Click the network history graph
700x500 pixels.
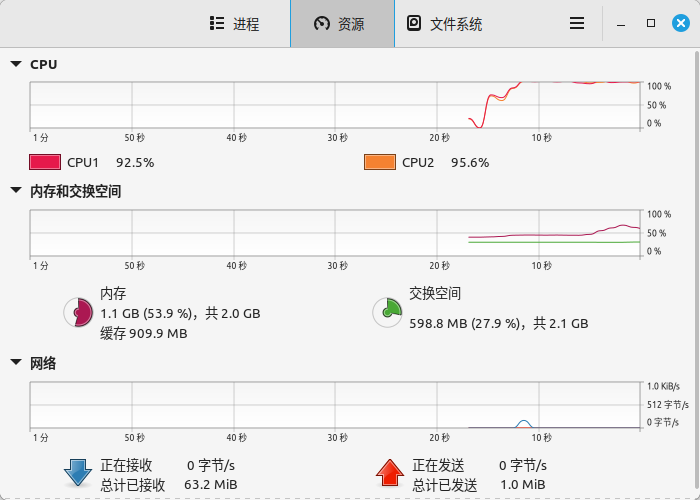(336, 405)
